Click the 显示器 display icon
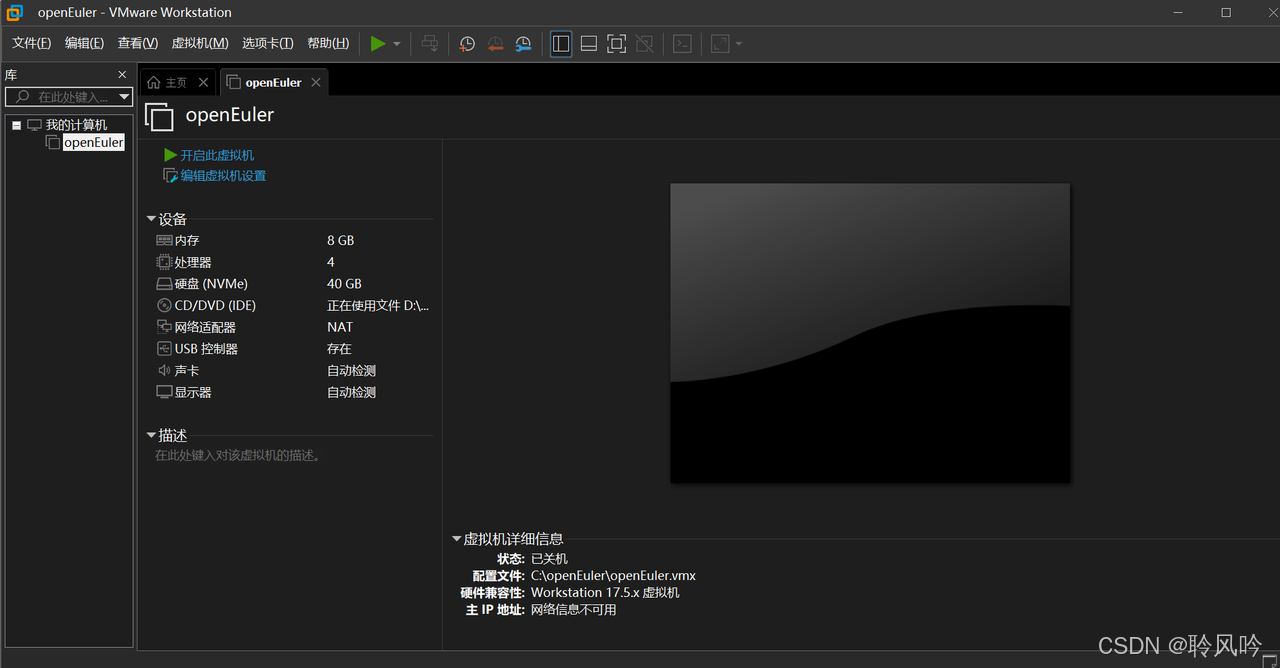 point(164,392)
